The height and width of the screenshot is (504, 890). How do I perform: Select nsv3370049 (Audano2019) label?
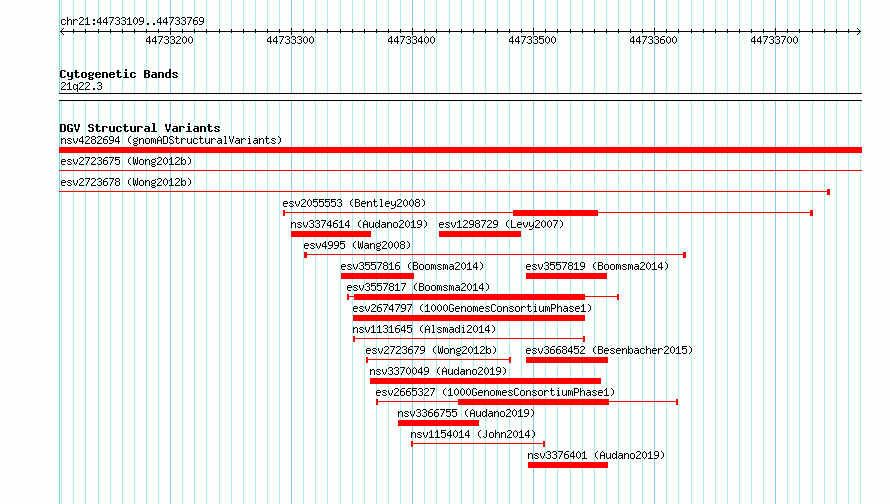[438, 371]
